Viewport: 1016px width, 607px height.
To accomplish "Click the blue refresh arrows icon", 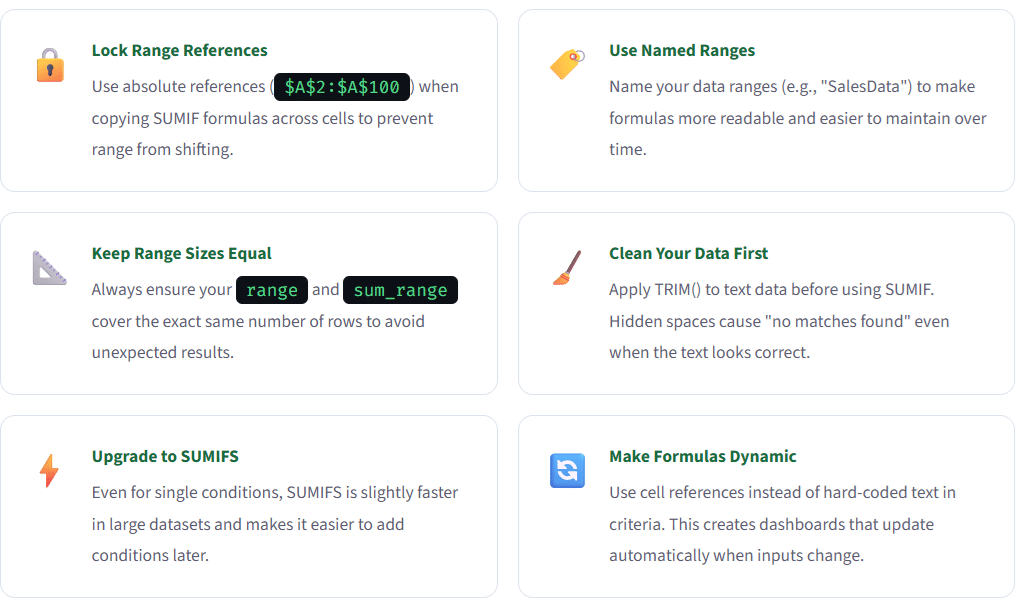I will click(x=567, y=471).
